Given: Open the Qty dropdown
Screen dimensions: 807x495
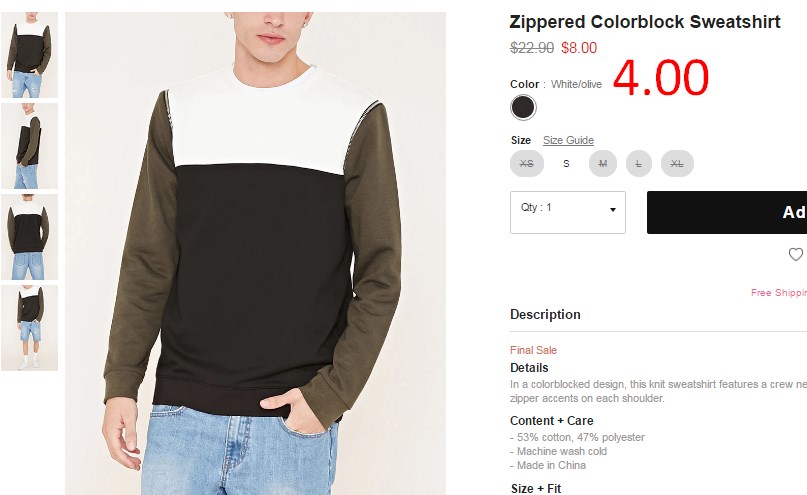Looking at the screenshot, I should [x=568, y=213].
